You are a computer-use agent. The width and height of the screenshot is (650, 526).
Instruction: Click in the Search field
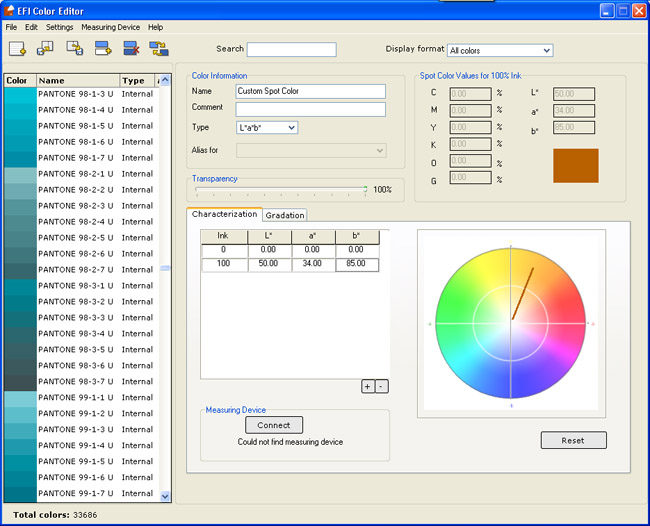pos(291,49)
